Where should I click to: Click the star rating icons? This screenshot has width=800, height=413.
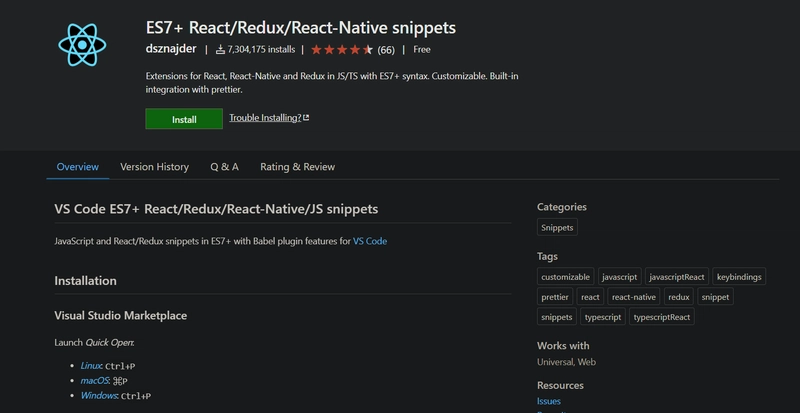click(x=342, y=50)
